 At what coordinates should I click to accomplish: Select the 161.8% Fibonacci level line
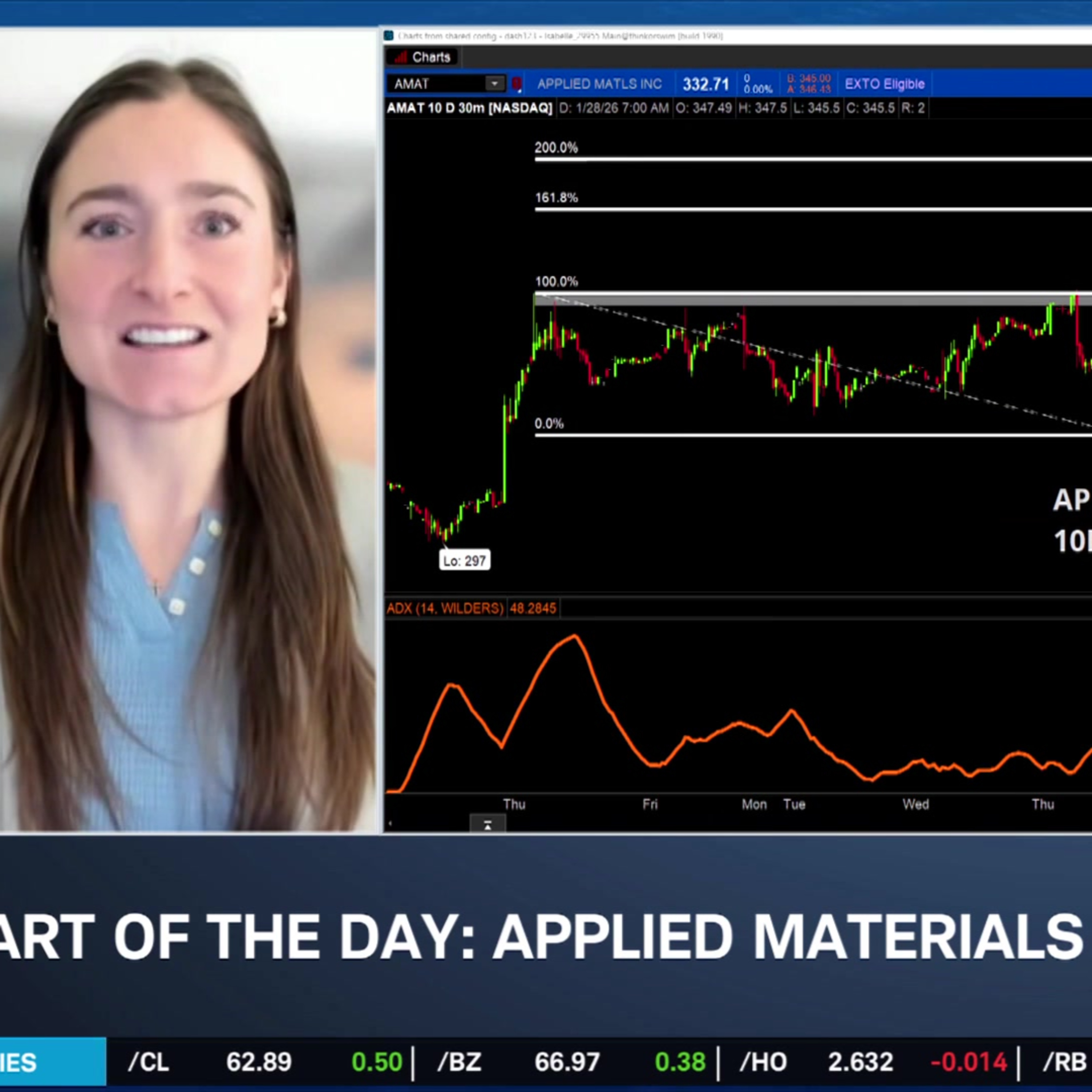pos(791,210)
